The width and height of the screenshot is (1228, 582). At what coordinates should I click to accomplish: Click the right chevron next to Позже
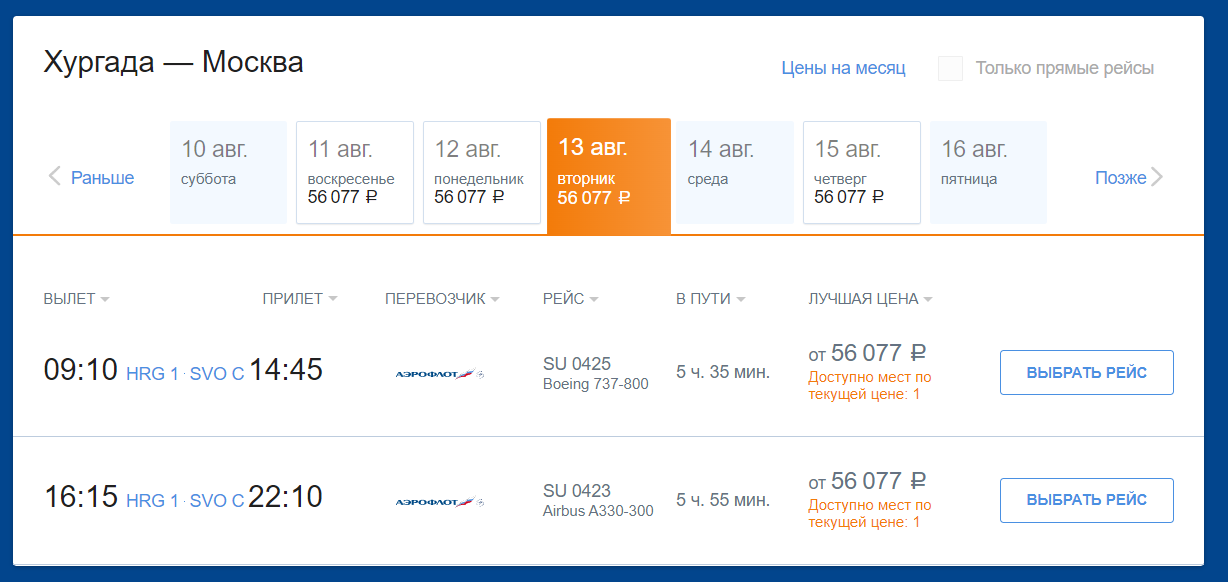coord(1157,178)
